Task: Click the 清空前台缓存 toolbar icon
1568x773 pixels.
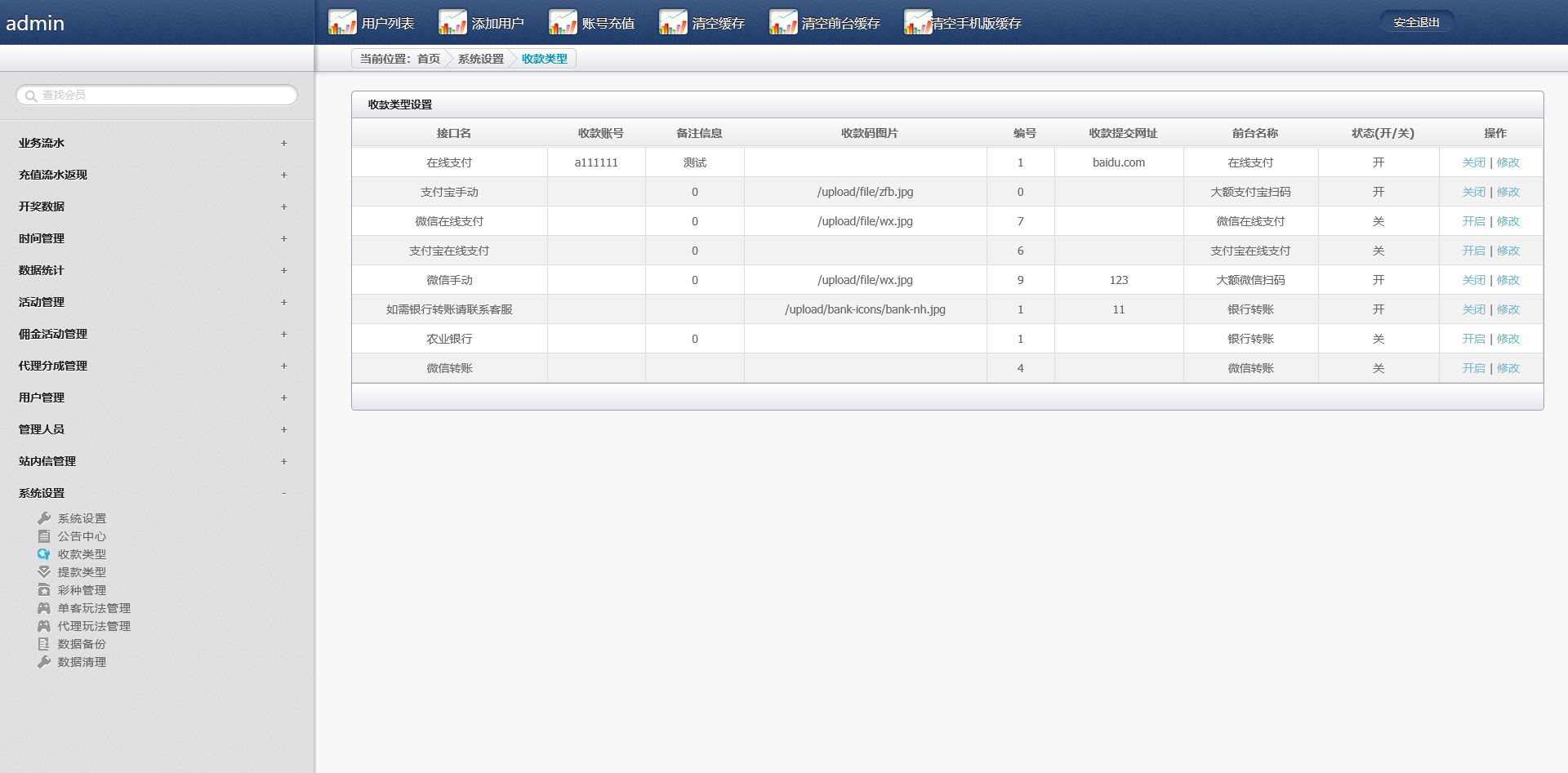Action: (x=783, y=23)
